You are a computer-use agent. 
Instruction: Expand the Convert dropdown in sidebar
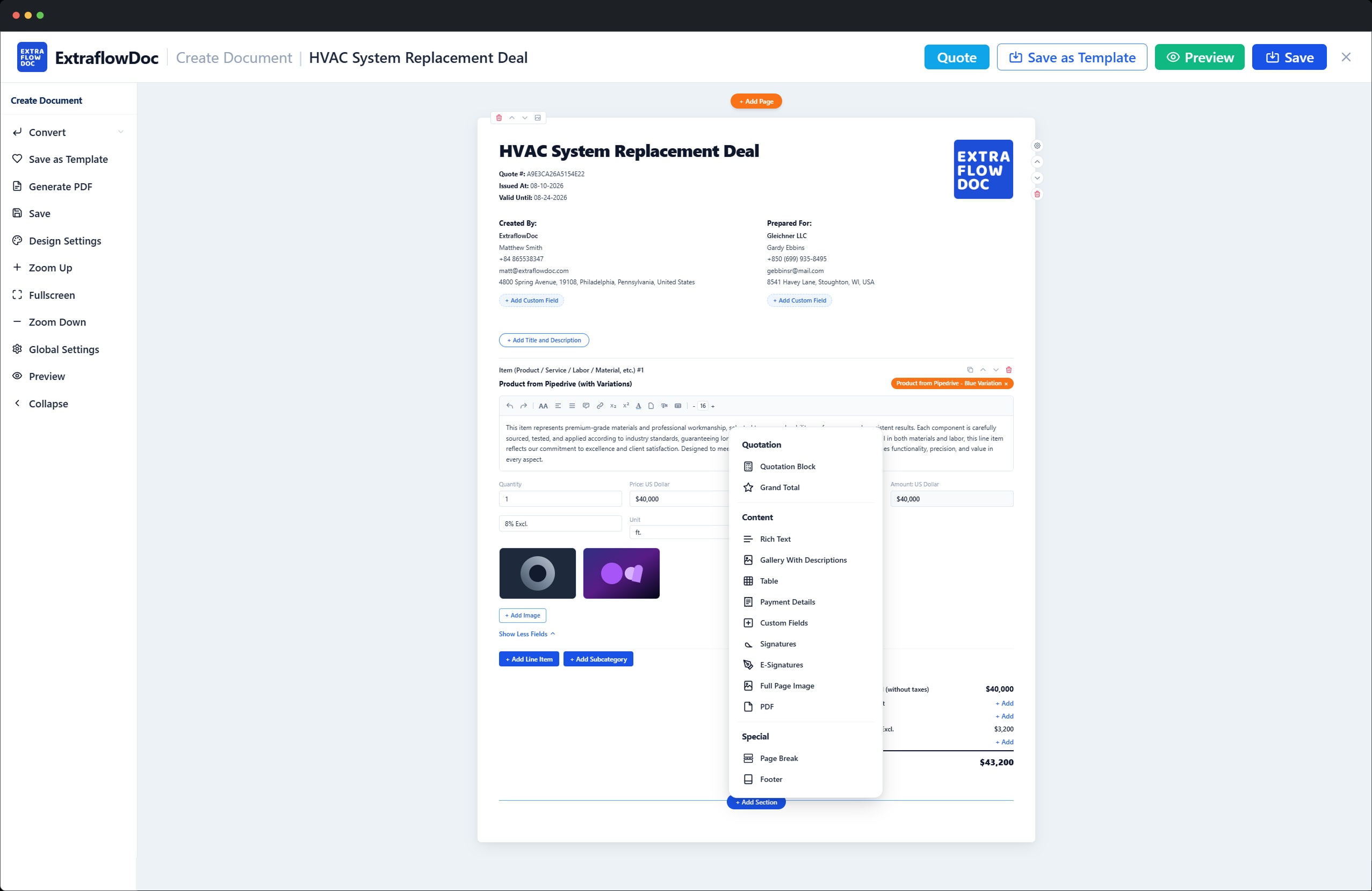[x=120, y=132]
